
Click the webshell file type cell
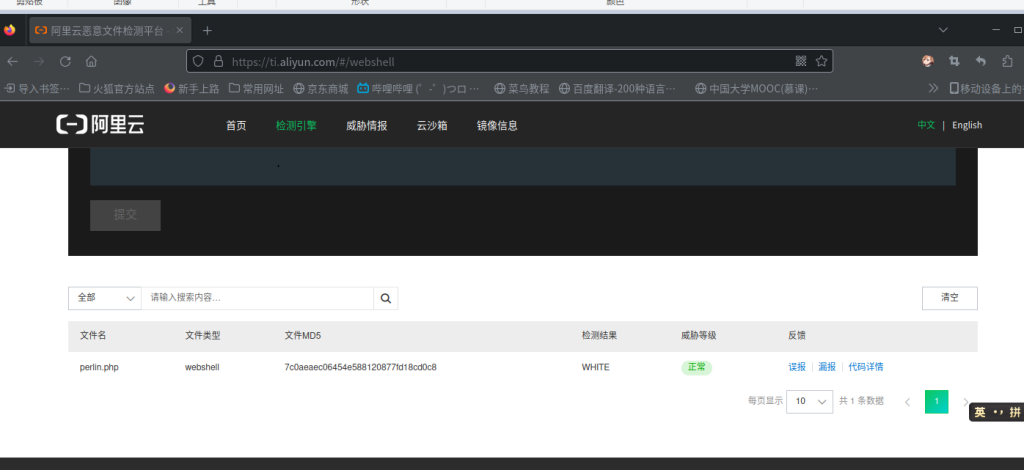(202, 368)
